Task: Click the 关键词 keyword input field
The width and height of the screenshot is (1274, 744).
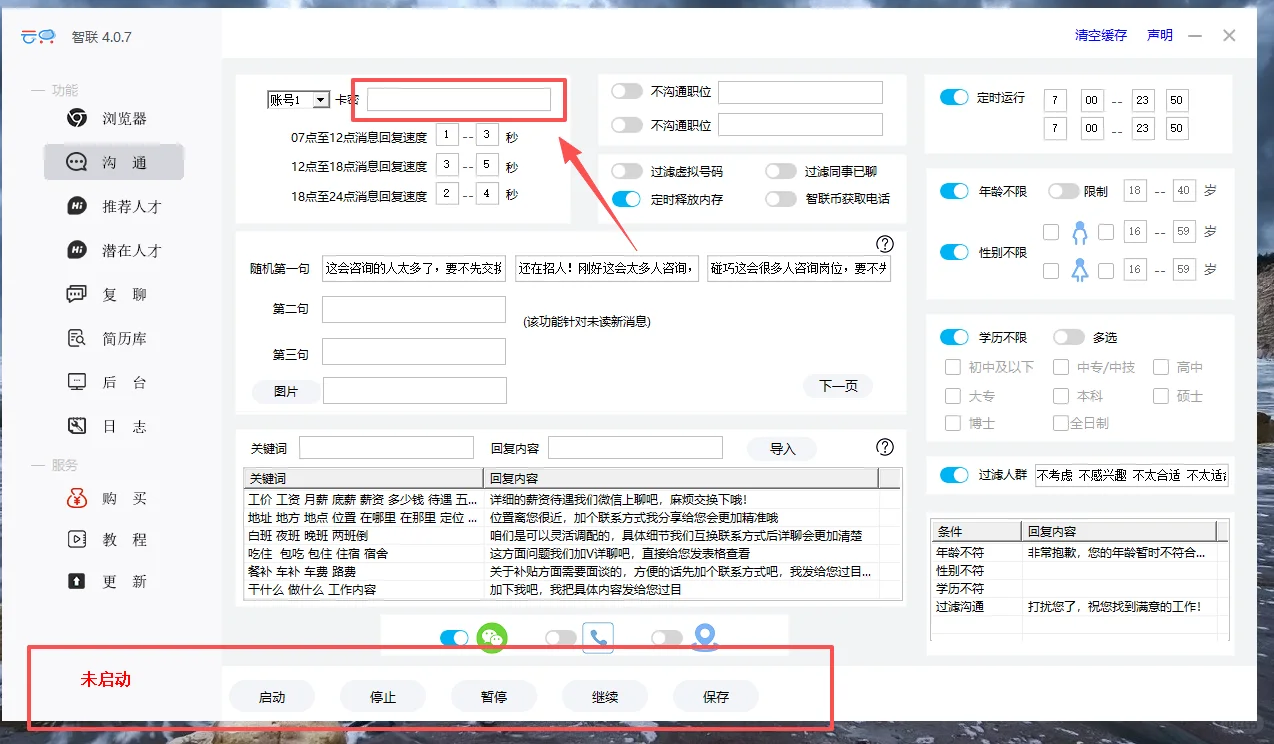Action: click(x=386, y=446)
